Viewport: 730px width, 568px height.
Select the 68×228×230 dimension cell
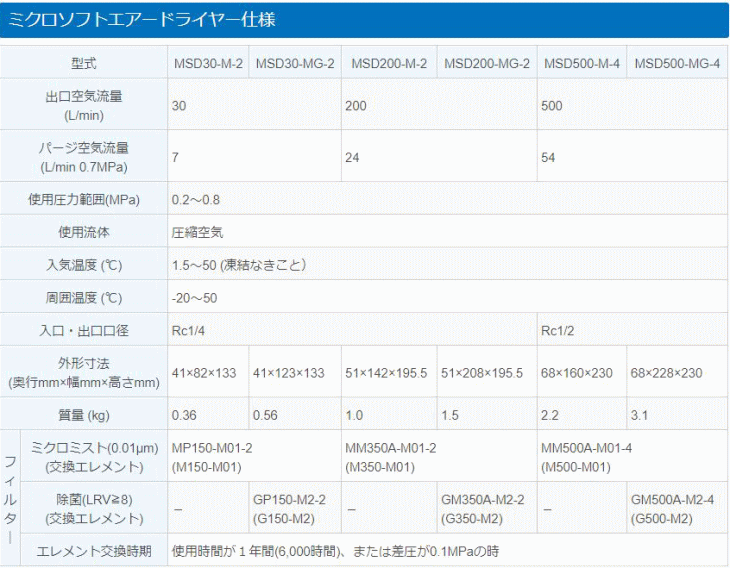click(x=666, y=373)
